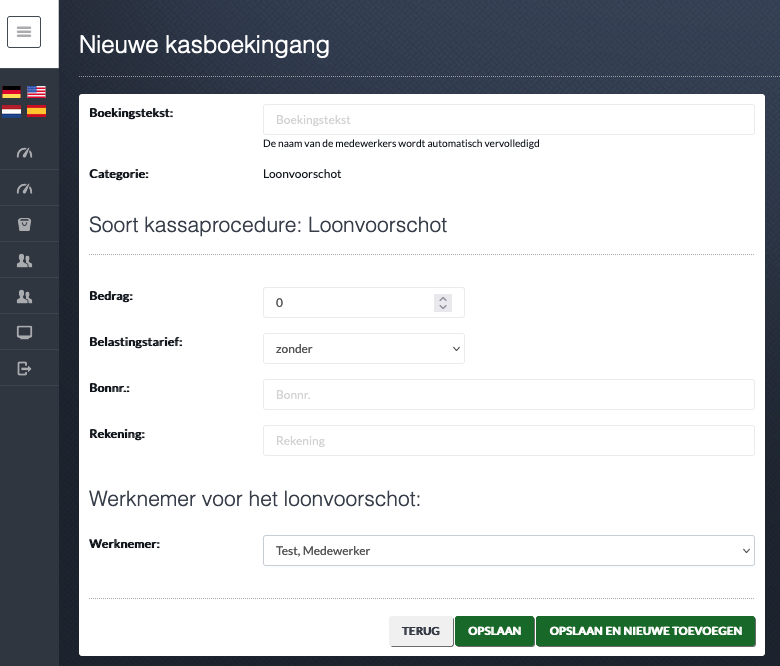Viewport: 780px width, 666px height.
Task: Click the Werknemer voor het loonvoorschot heading
Action: [x=255, y=499]
